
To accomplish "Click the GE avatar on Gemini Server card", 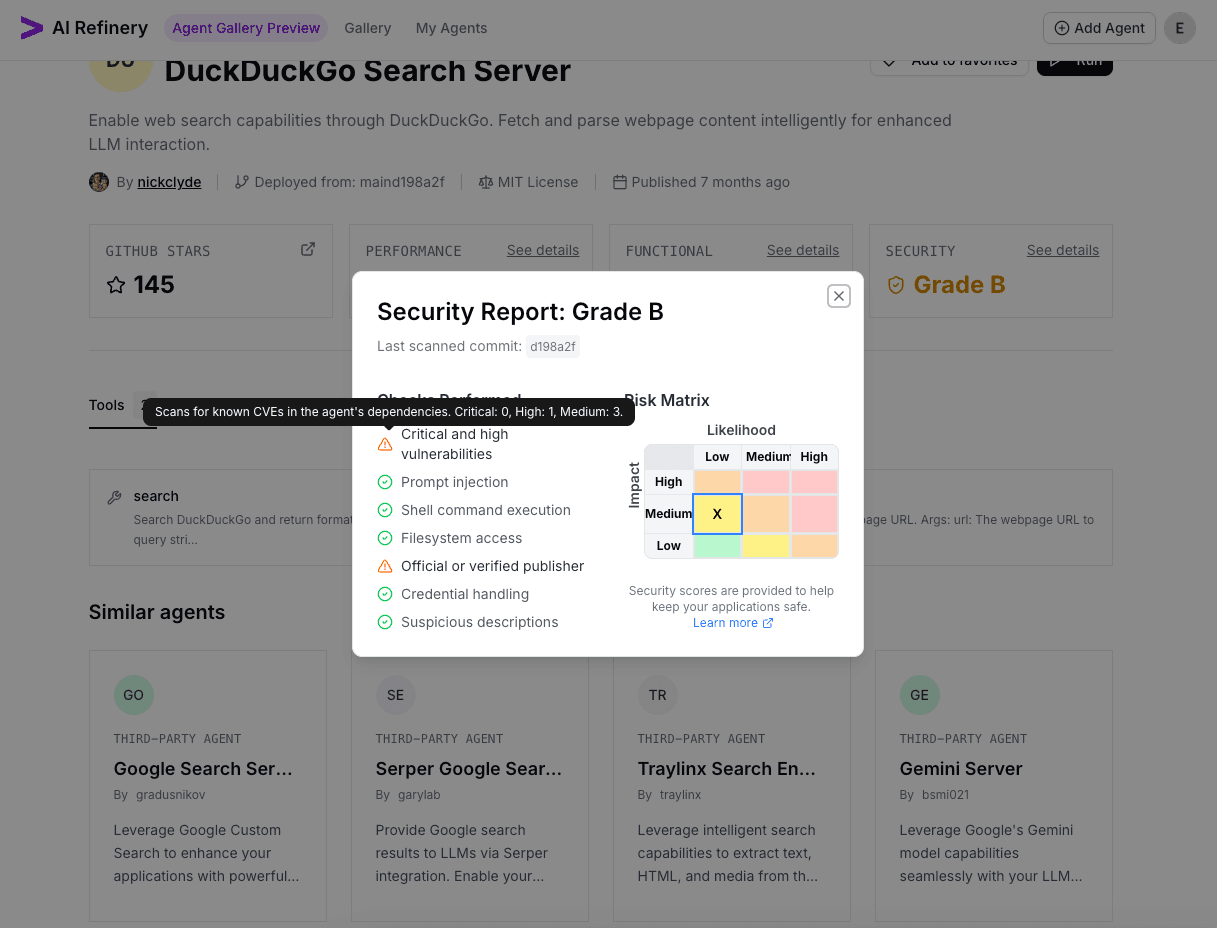I will 919,695.
